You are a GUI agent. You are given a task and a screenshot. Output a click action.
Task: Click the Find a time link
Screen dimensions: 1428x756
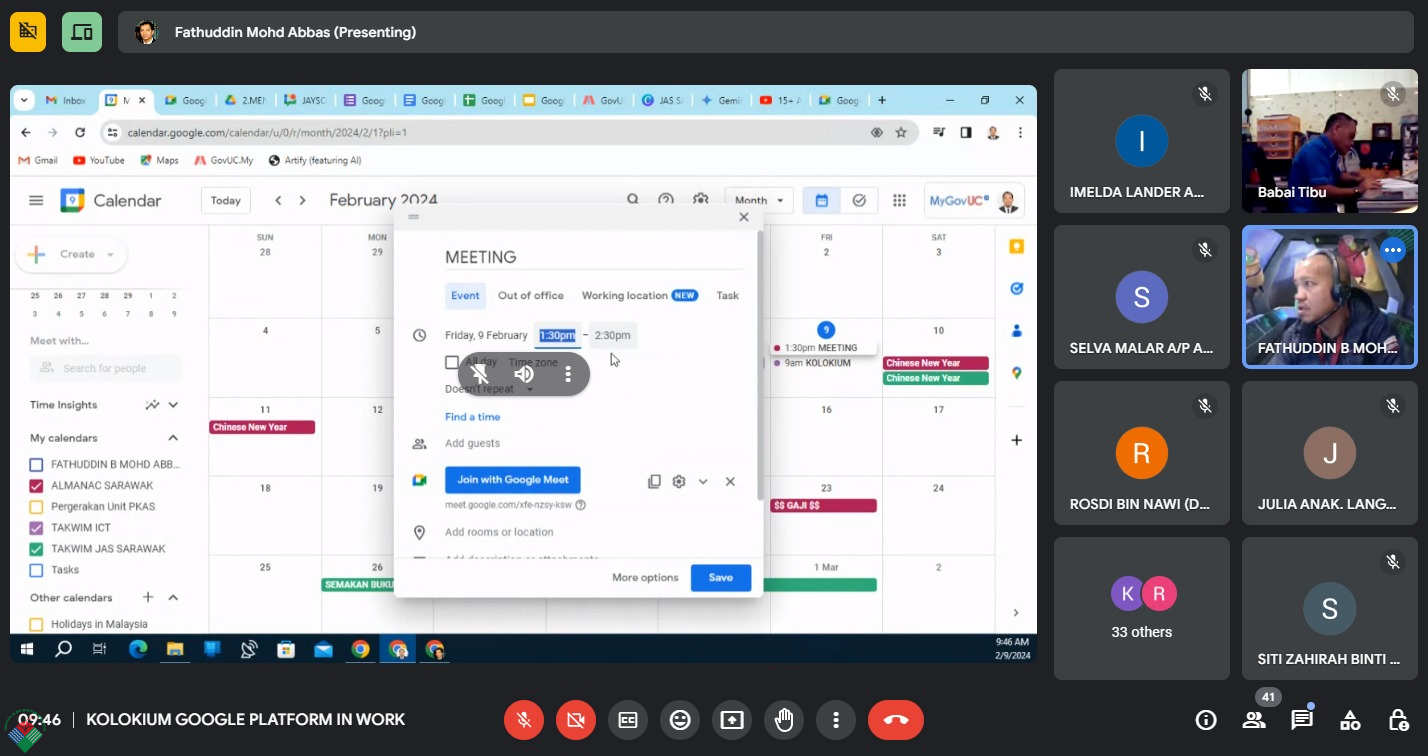(x=473, y=417)
